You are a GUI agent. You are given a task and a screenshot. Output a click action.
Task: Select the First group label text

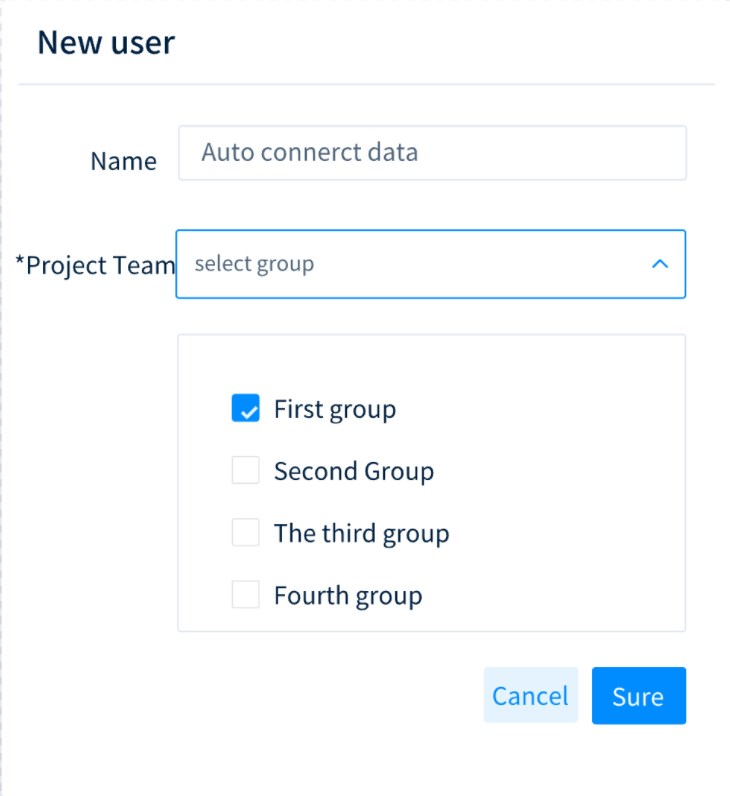(335, 409)
